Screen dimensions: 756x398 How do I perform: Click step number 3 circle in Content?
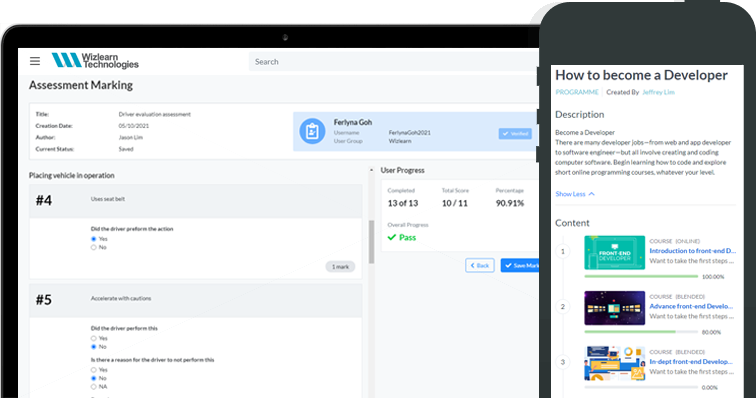pos(563,362)
